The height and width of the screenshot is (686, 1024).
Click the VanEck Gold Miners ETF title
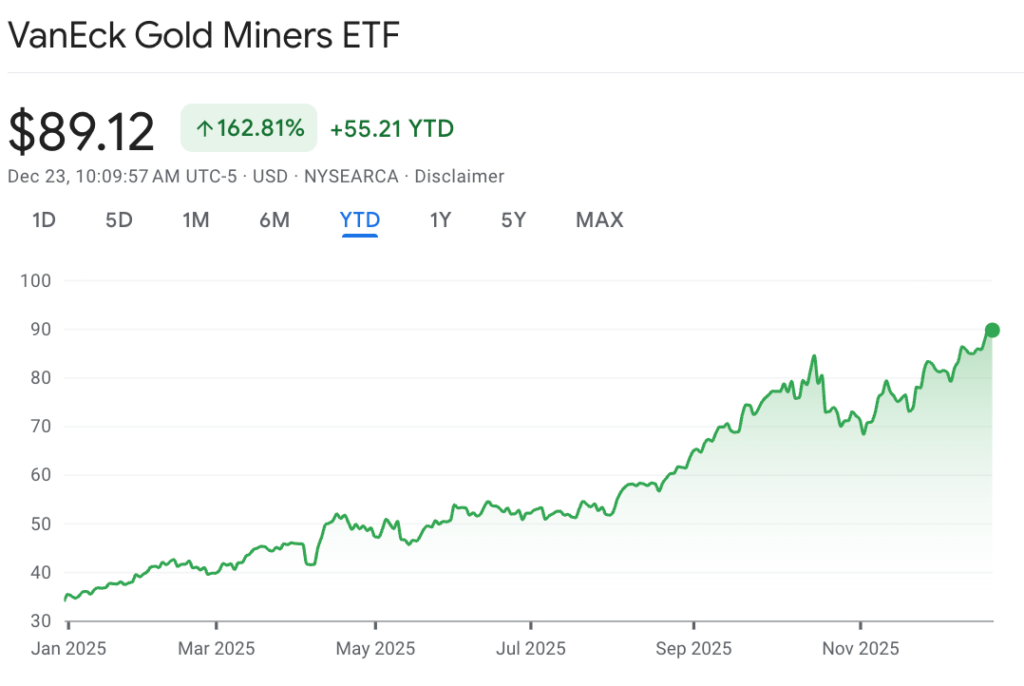pyautogui.click(x=203, y=36)
